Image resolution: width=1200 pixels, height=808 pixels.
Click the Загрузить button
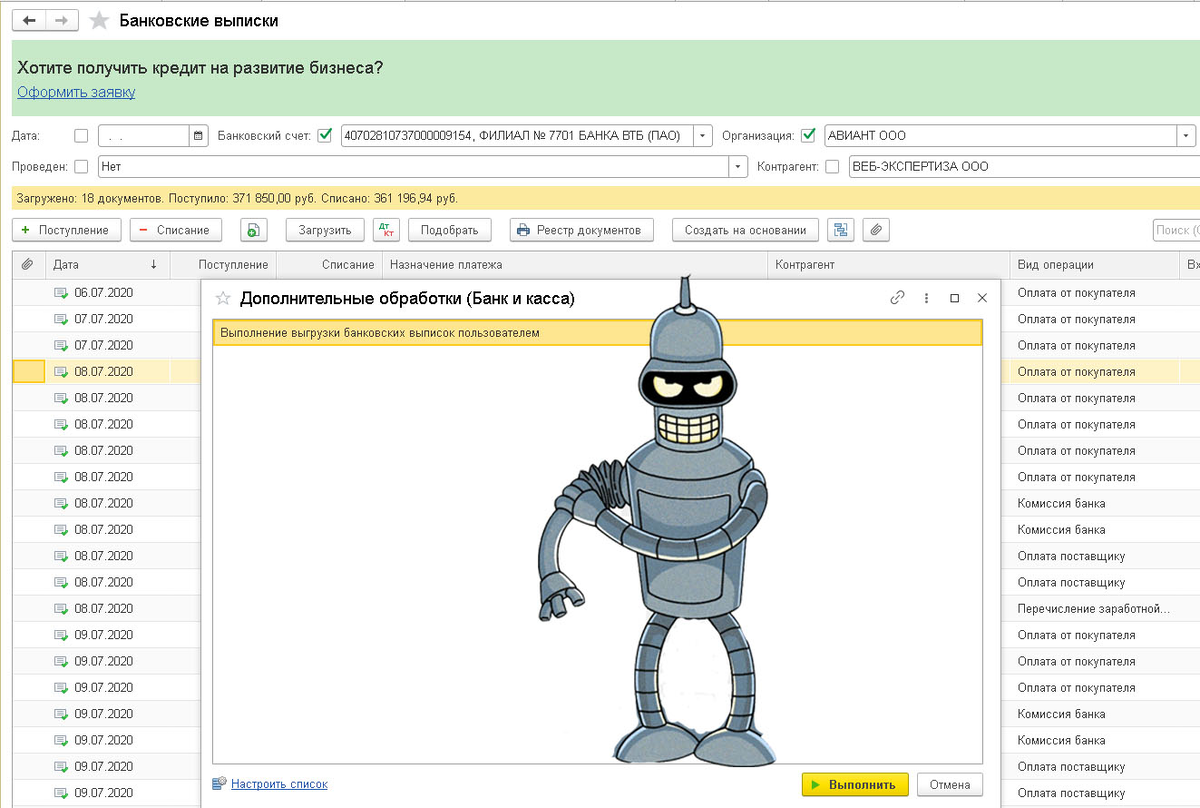click(325, 230)
